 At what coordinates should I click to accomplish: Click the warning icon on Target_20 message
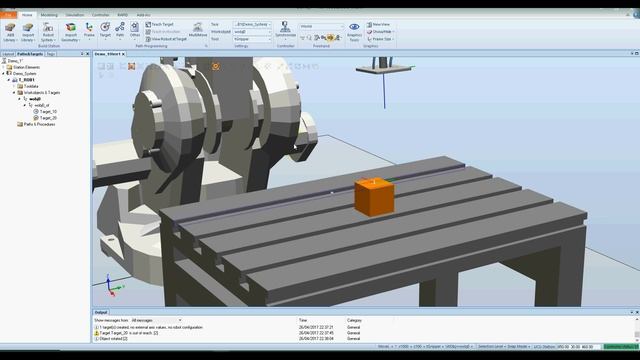coord(97,333)
